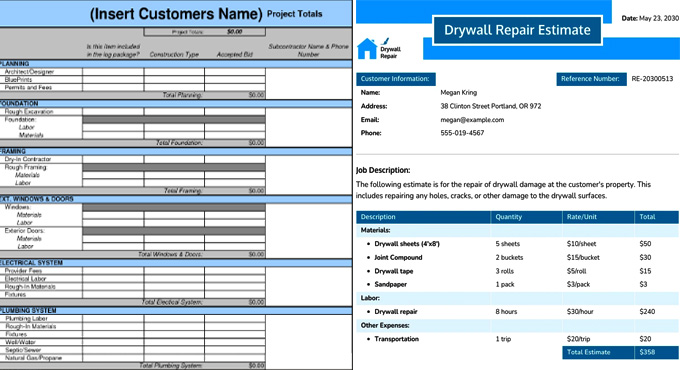The width and height of the screenshot is (680, 370).
Task: Select the Dry-In Contractor row label
Action: tap(28, 159)
